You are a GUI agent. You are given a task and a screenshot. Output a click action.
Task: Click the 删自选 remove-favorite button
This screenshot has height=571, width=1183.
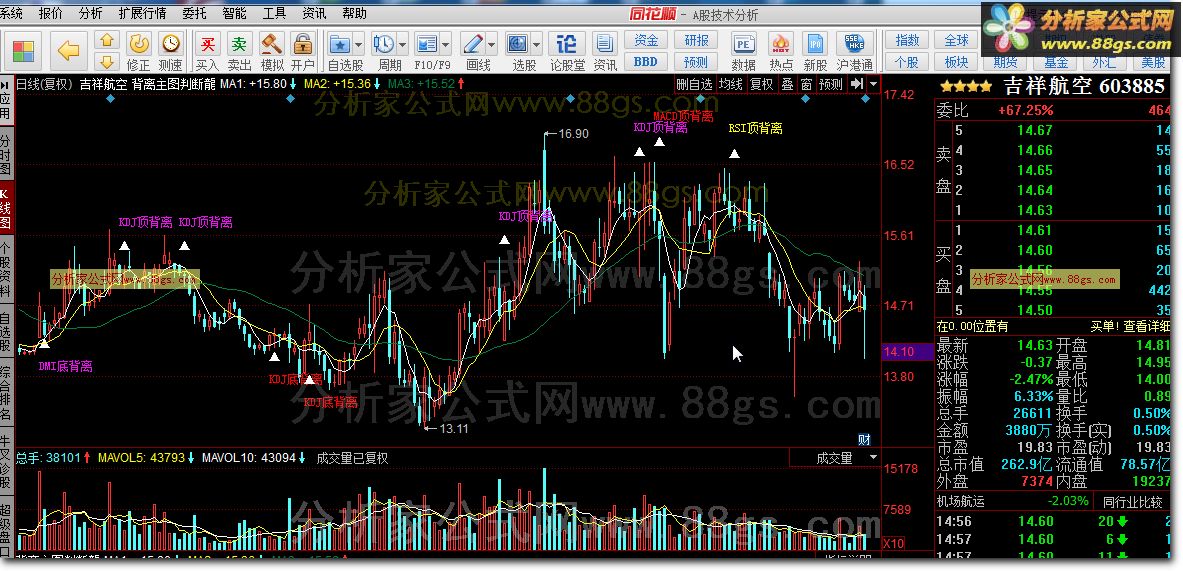click(693, 84)
